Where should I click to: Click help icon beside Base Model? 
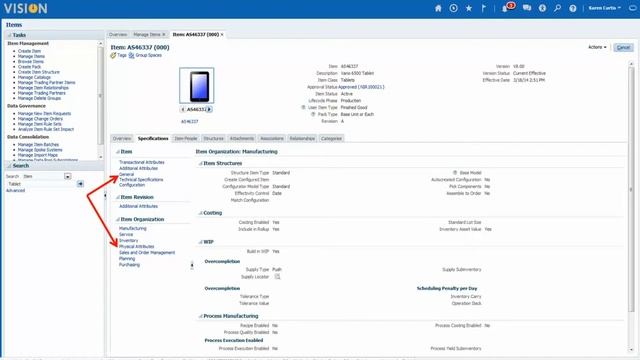pos(455,173)
